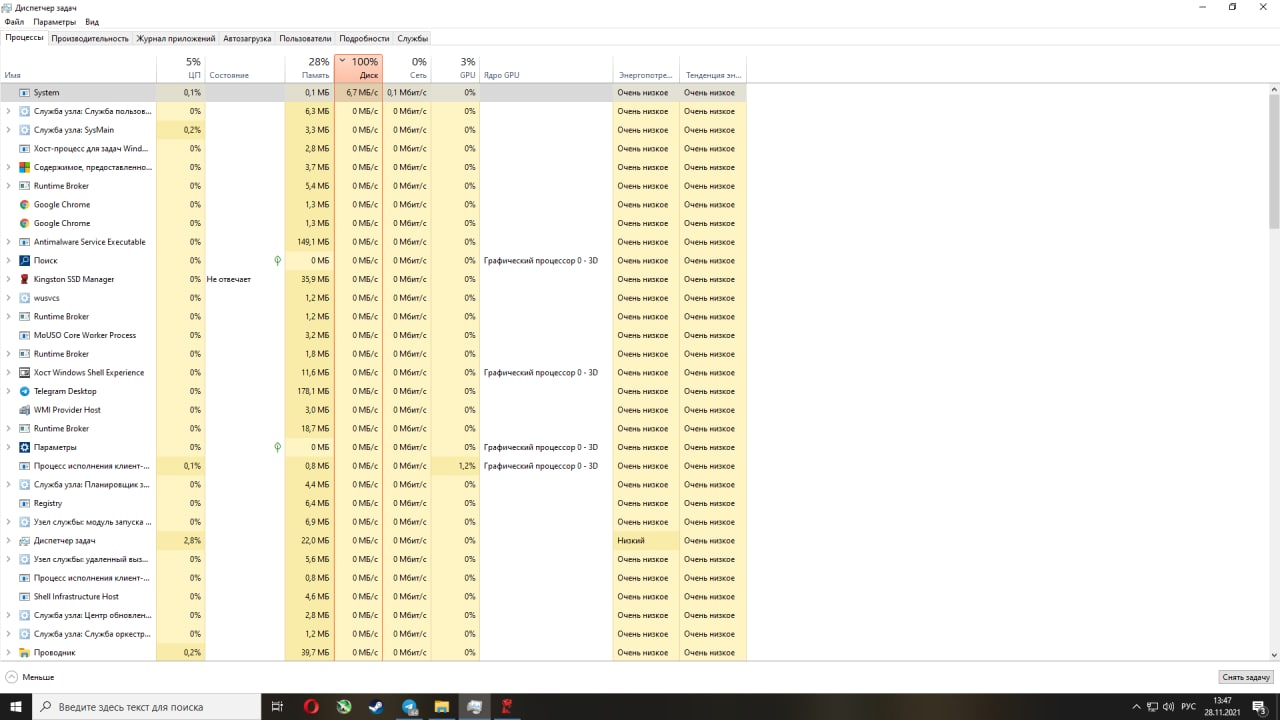1280x720 pixels.
Task: Sort by the Ядро GPU column header
Action: [546, 68]
